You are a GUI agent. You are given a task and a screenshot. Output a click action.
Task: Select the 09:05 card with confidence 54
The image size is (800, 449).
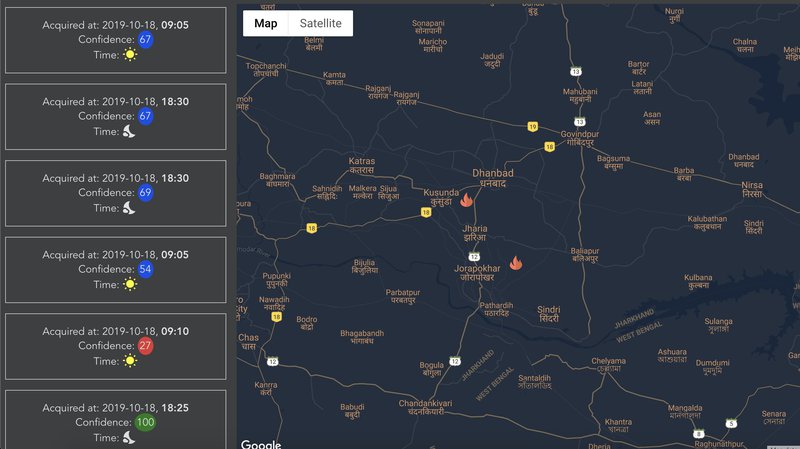pos(116,269)
